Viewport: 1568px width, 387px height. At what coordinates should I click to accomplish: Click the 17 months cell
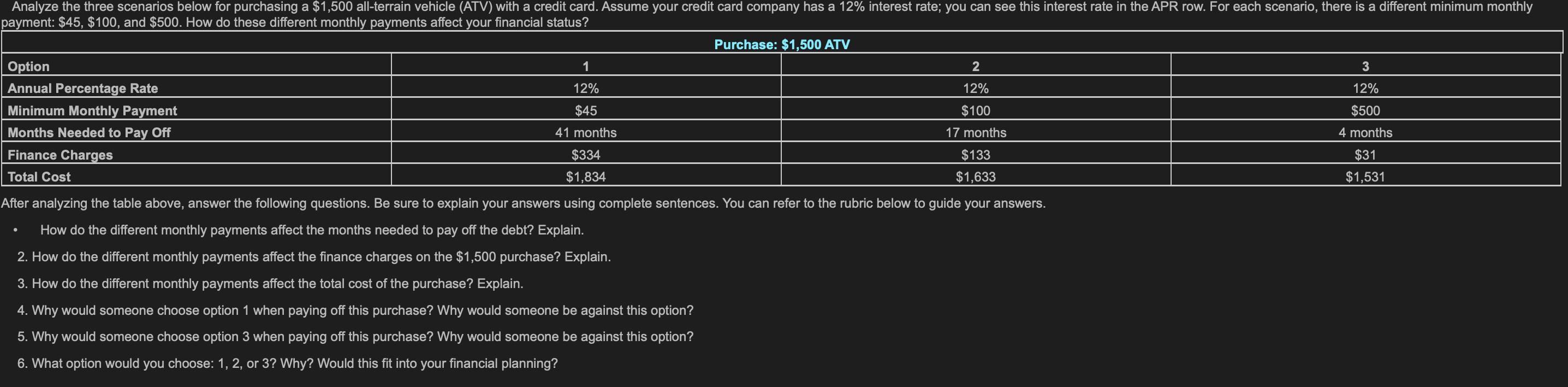click(x=976, y=132)
